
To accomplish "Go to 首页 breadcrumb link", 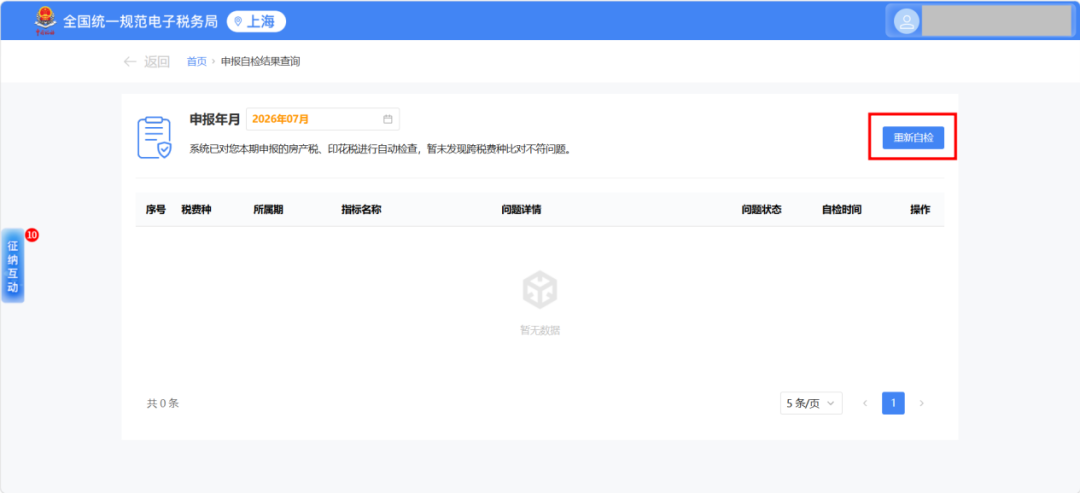I will coord(196,62).
